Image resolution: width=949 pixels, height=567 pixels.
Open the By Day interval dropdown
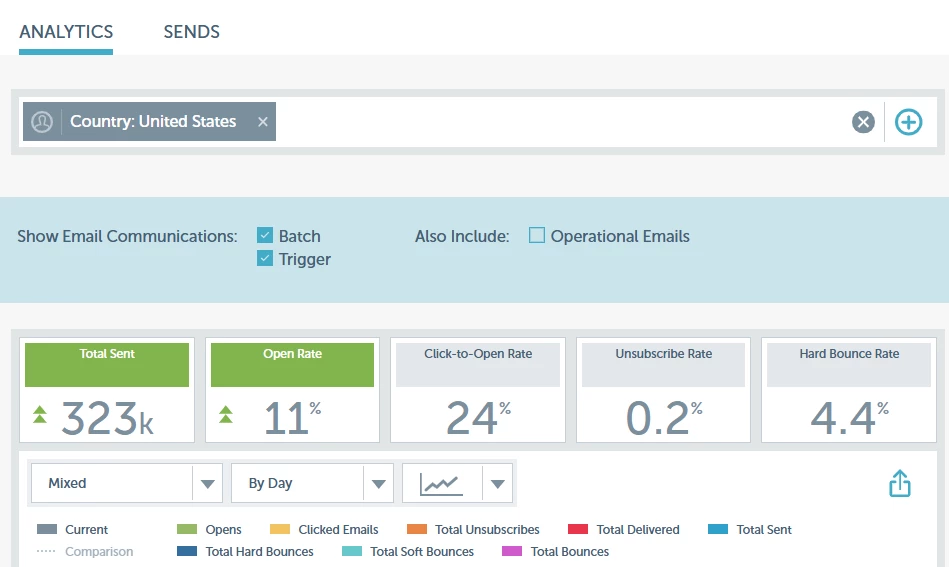tap(312, 483)
